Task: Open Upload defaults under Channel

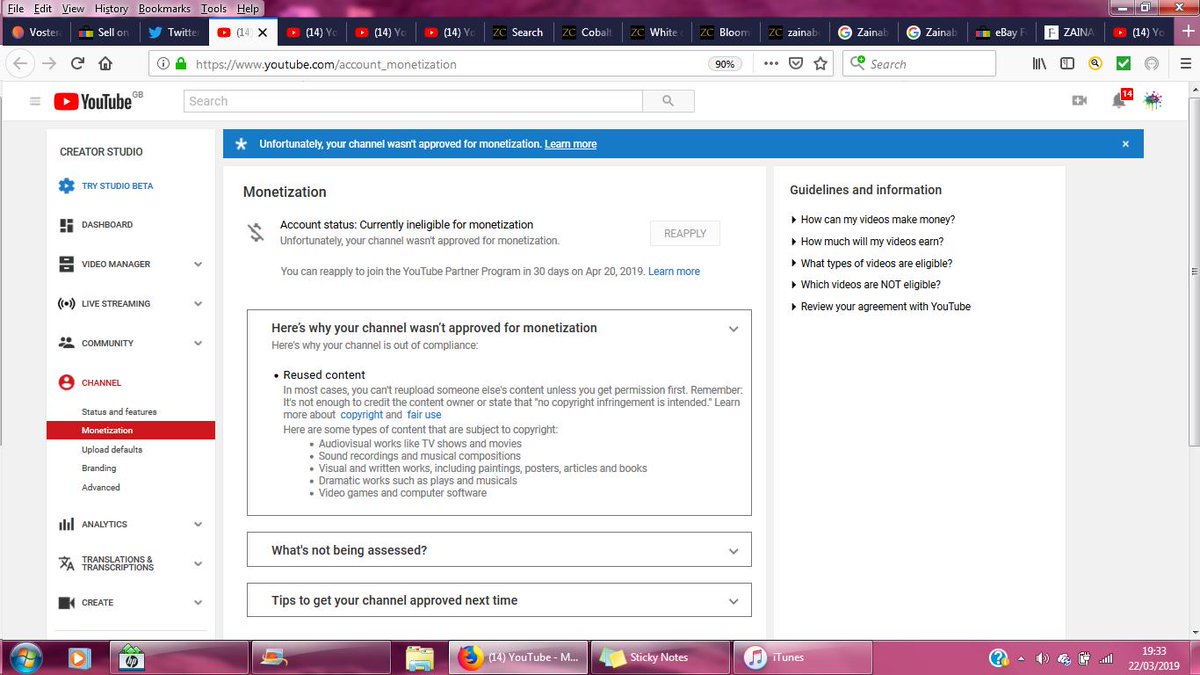Action: pos(112,450)
